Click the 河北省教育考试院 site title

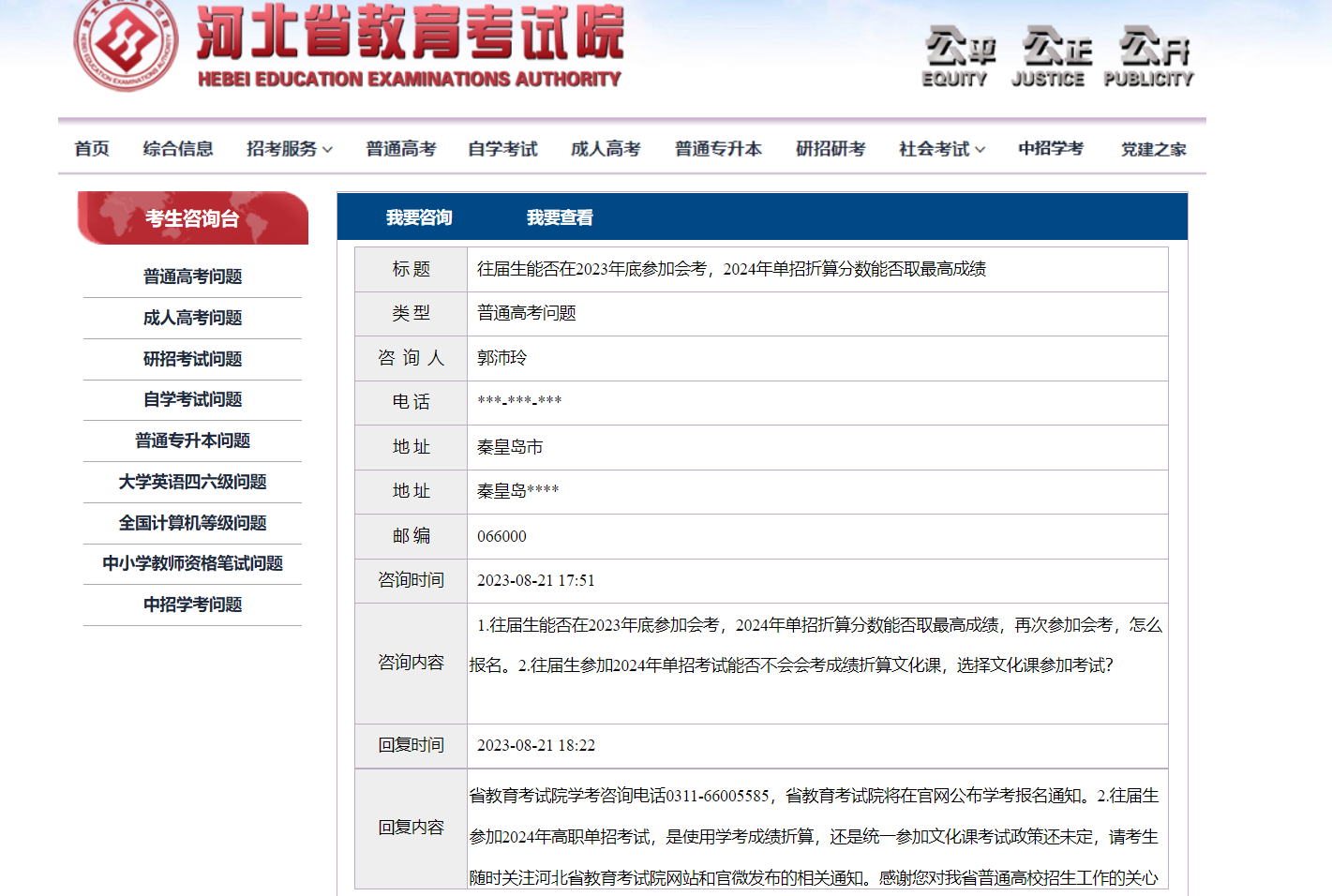(x=410, y=33)
